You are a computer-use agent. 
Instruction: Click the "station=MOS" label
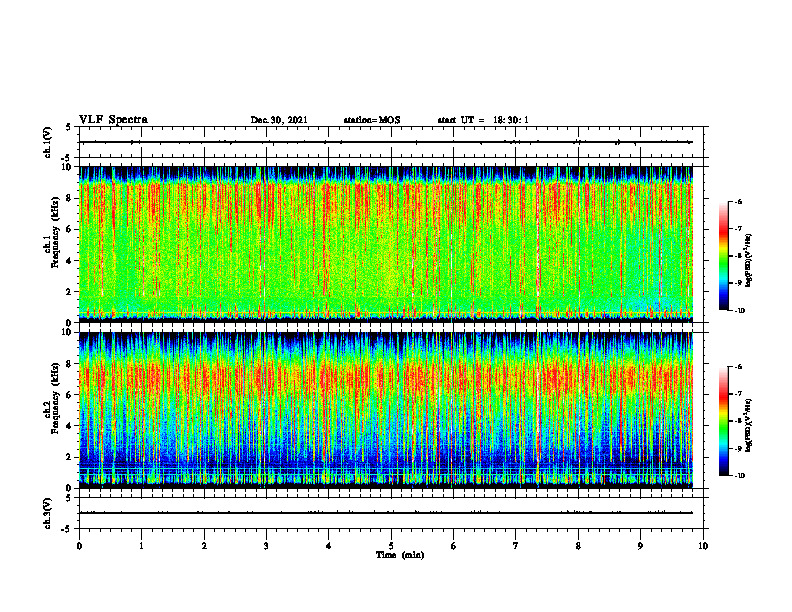pos(372,120)
